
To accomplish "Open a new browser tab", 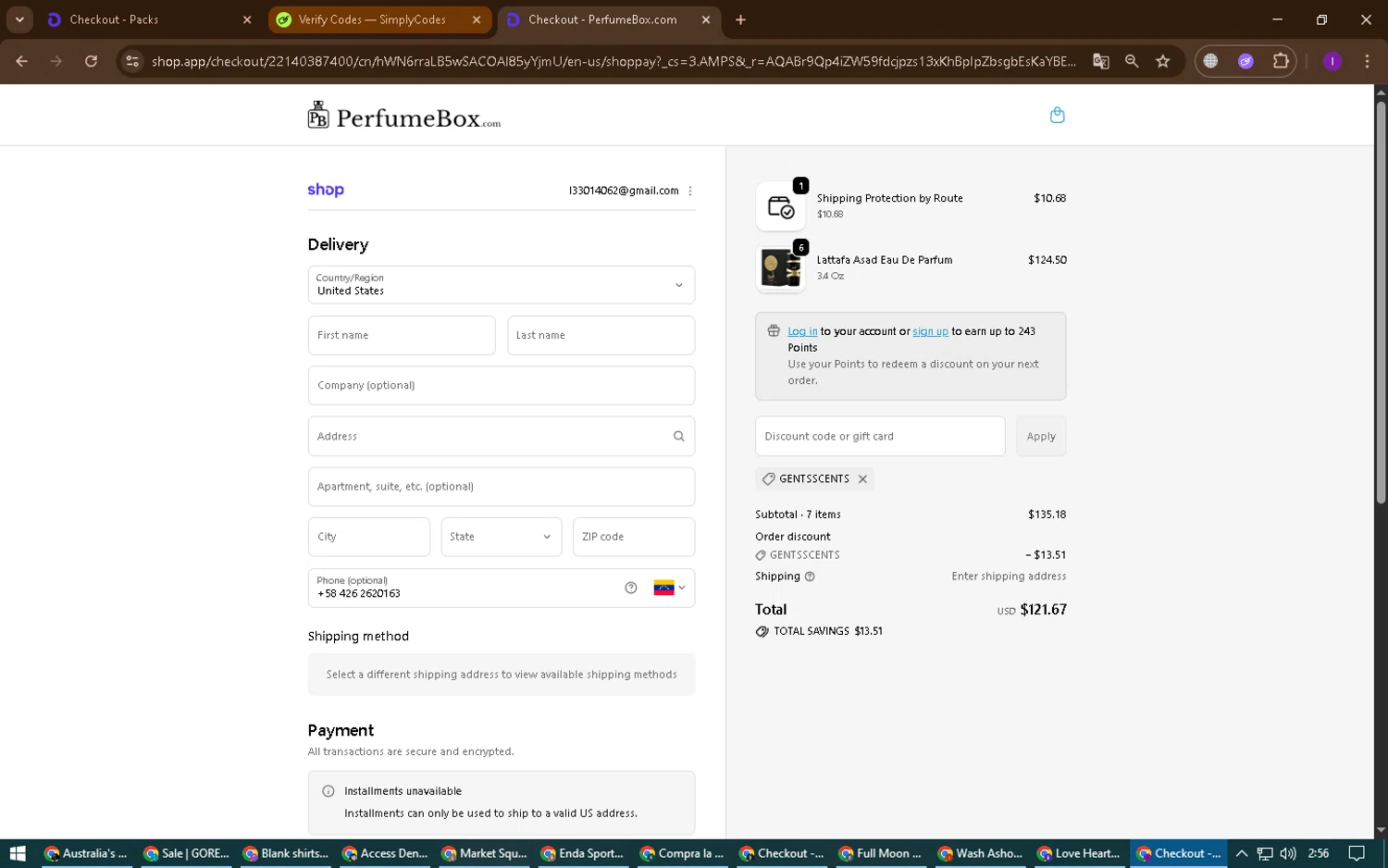I will tap(740, 19).
